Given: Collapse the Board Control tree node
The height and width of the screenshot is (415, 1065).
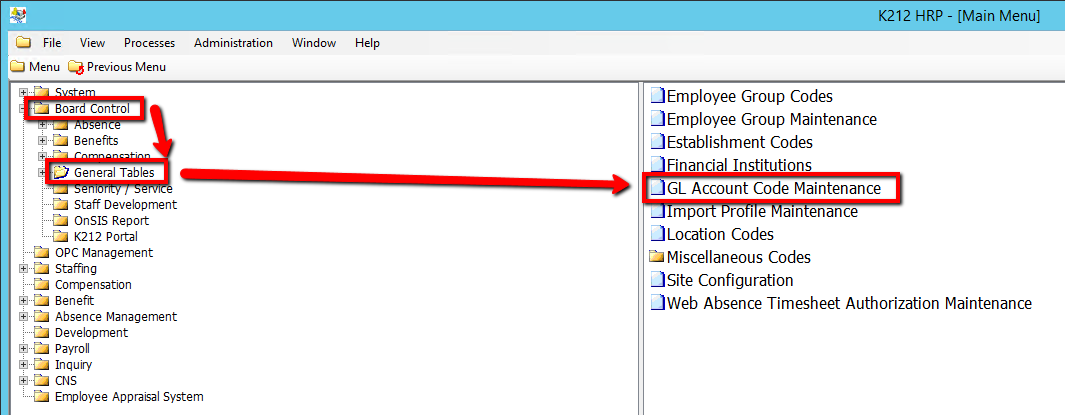Looking at the screenshot, I should (23, 109).
